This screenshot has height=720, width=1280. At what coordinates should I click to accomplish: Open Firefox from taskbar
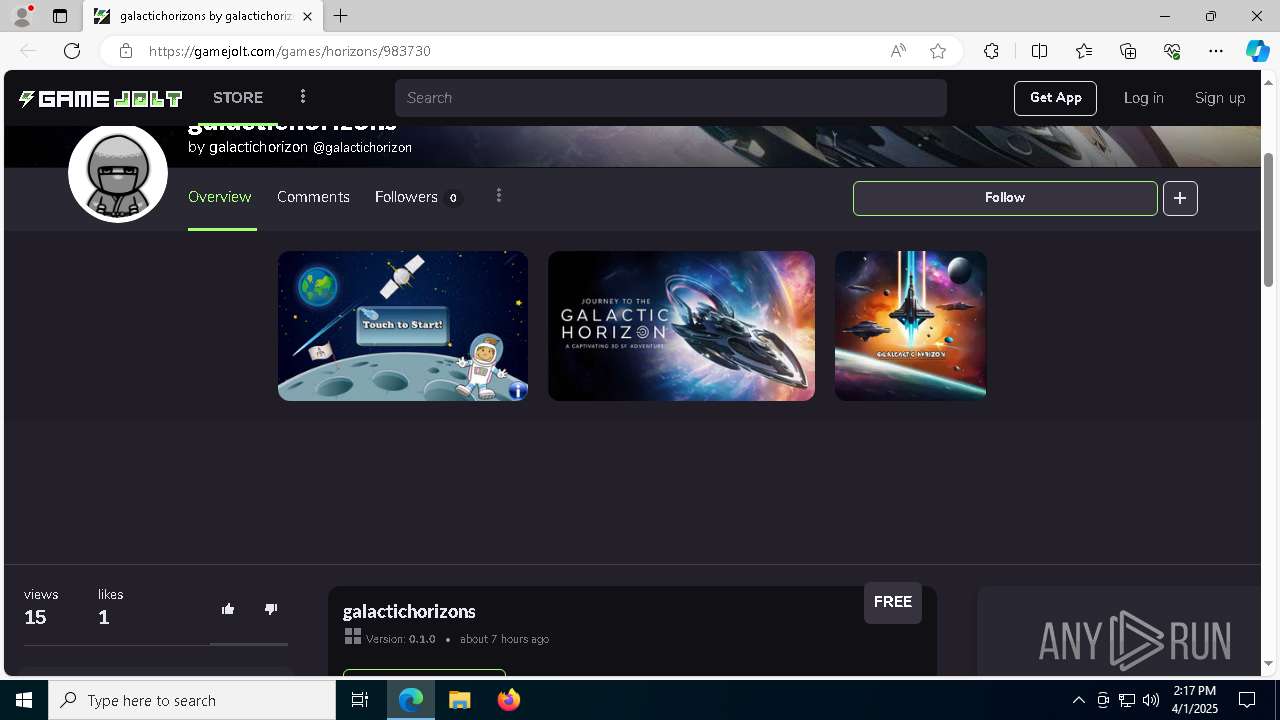(x=509, y=700)
